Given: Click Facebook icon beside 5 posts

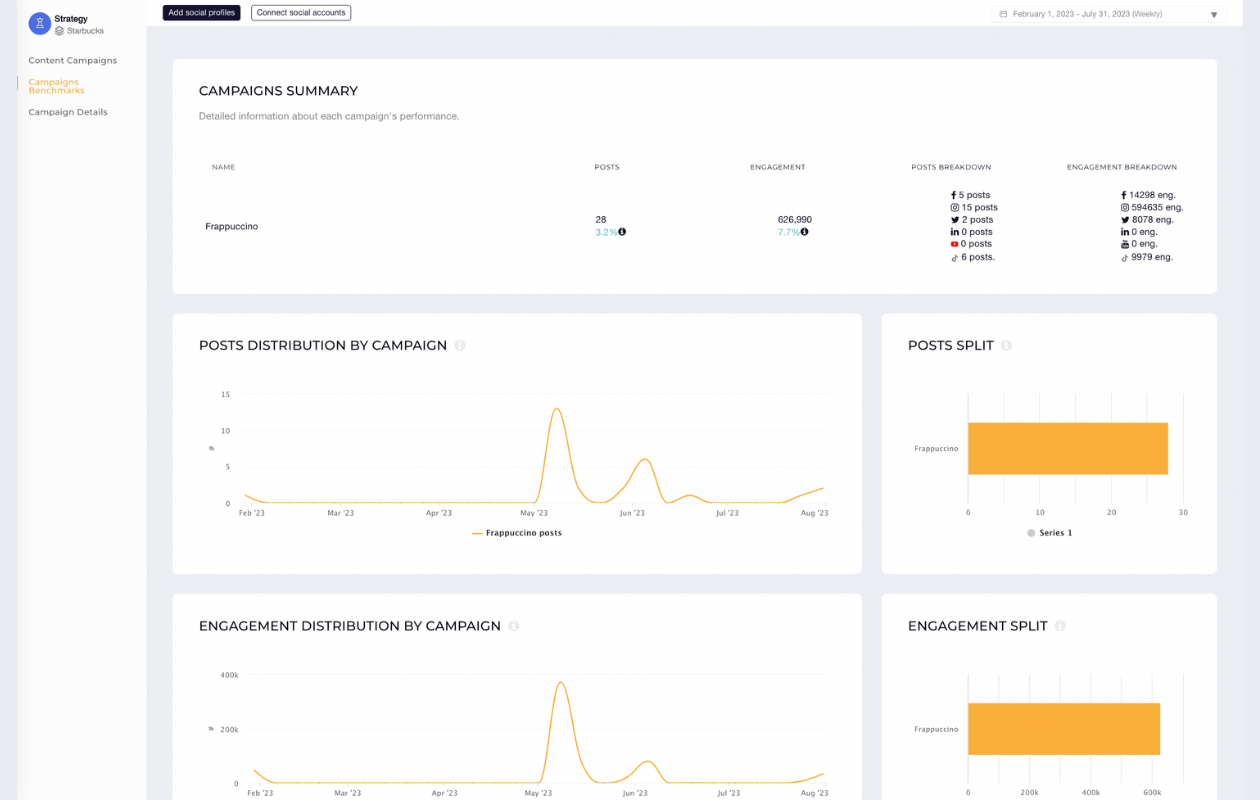Looking at the screenshot, I should pyautogui.click(x=954, y=195).
